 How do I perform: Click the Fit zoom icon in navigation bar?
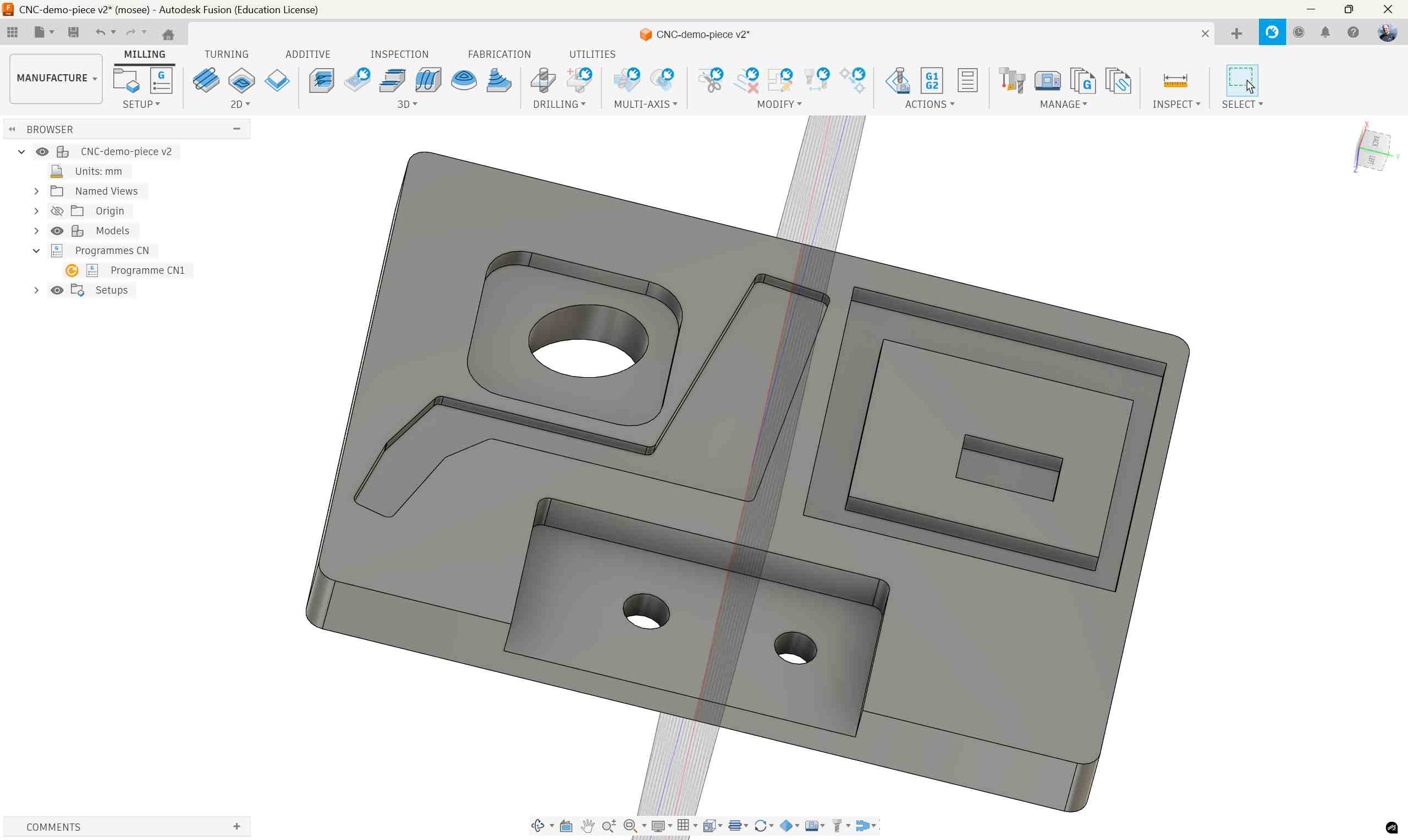[x=631, y=826]
